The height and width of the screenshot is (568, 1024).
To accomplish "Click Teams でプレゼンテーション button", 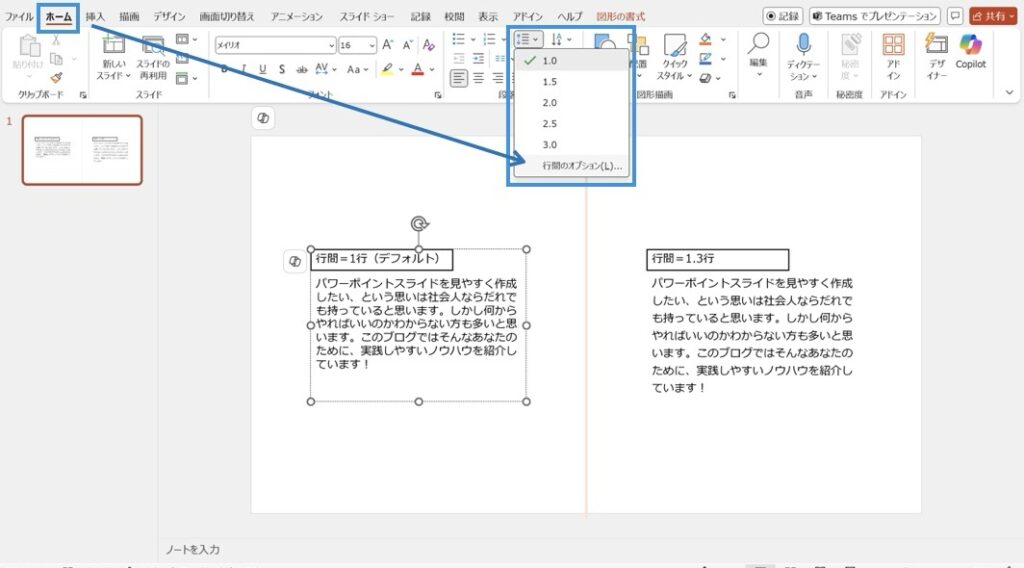I will [874, 16].
